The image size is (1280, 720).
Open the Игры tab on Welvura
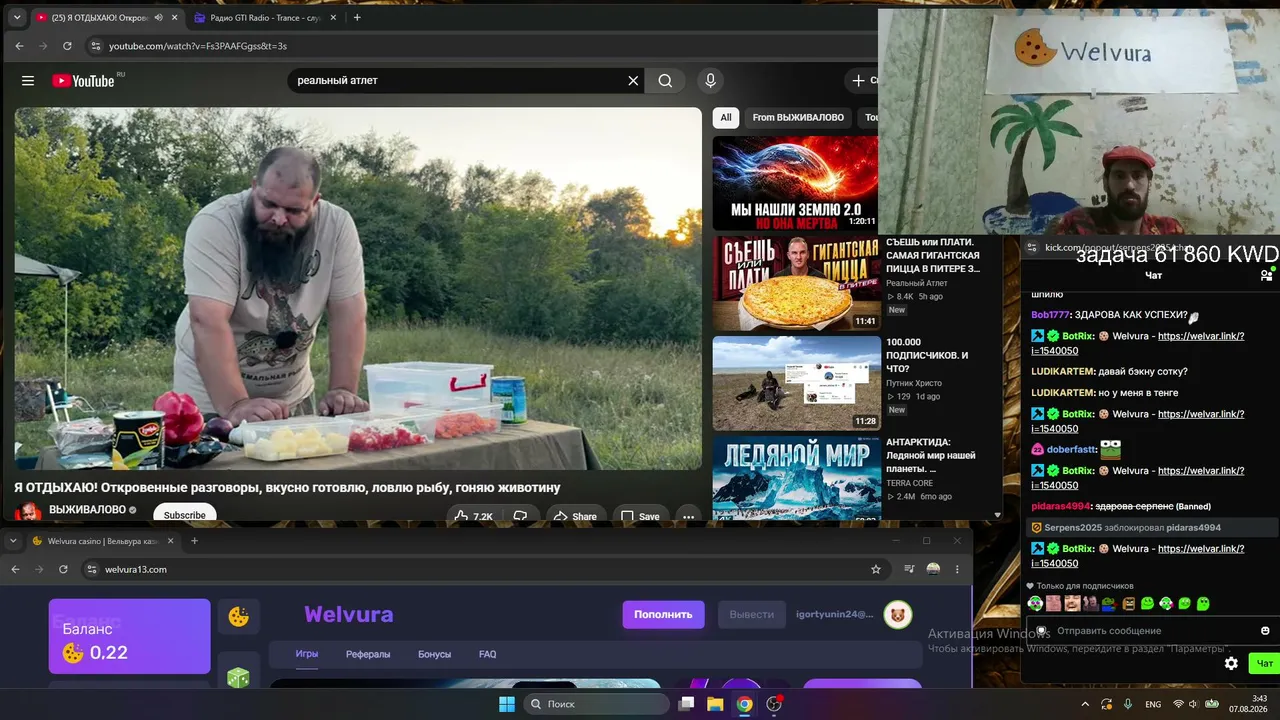[x=306, y=654]
